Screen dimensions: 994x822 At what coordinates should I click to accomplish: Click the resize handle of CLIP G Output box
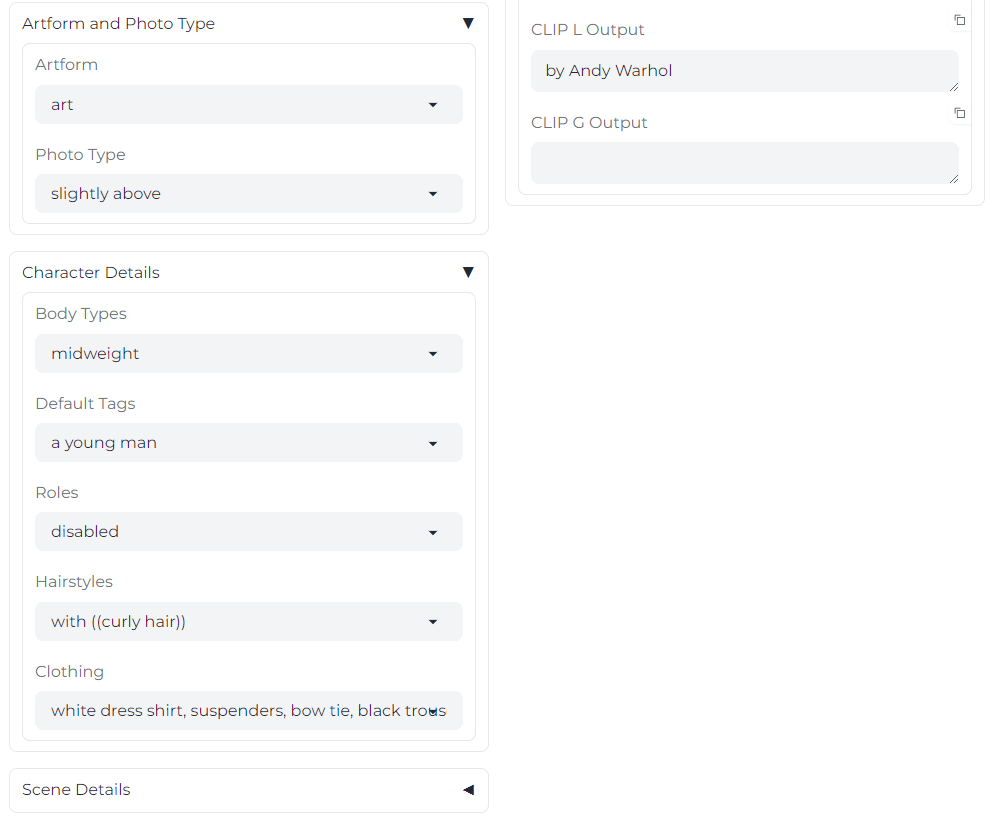[x=954, y=179]
